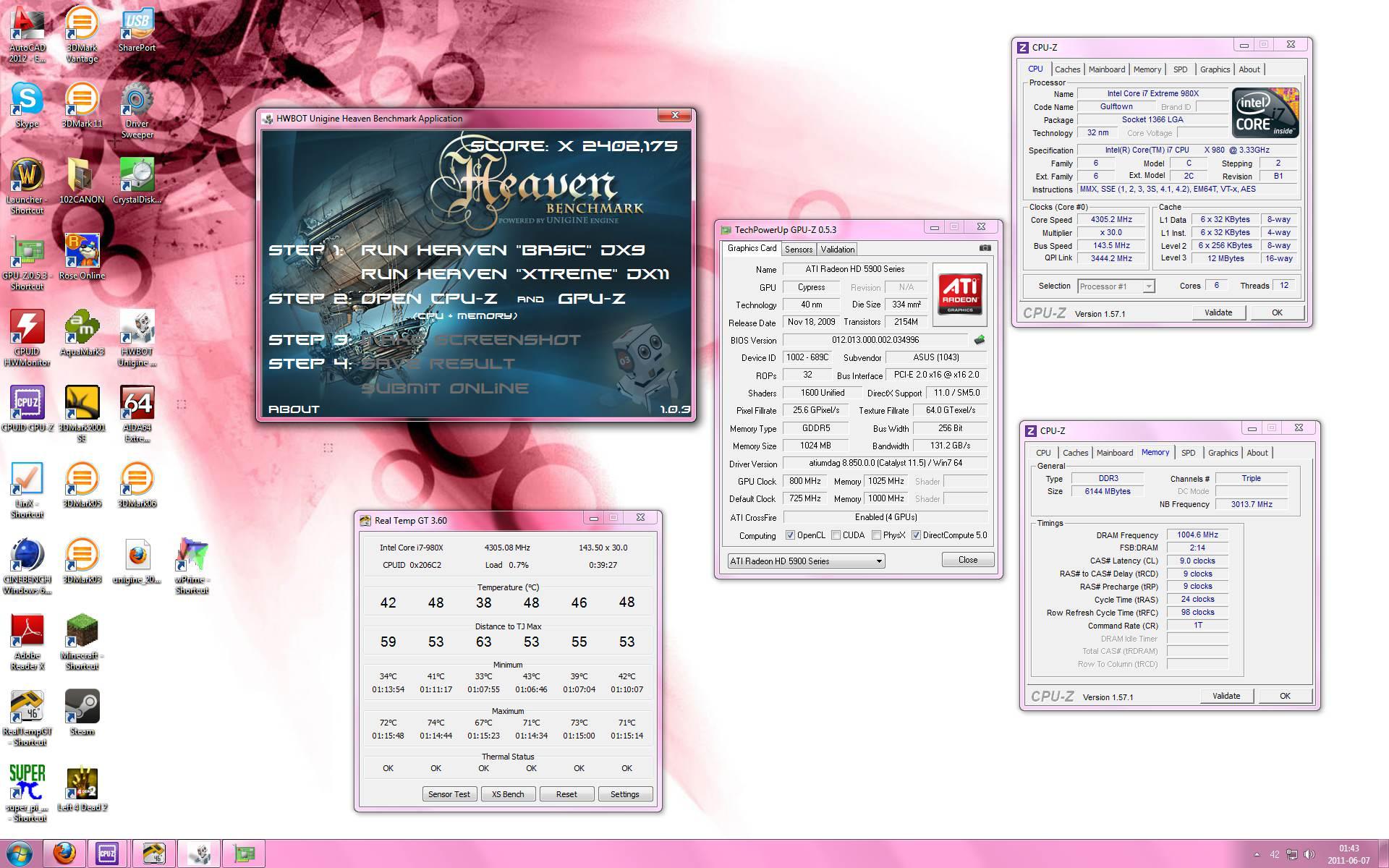Image resolution: width=1389 pixels, height=868 pixels.
Task: Click the DRAM Frequency value in CPU-Z Memory
Action: [1197, 535]
